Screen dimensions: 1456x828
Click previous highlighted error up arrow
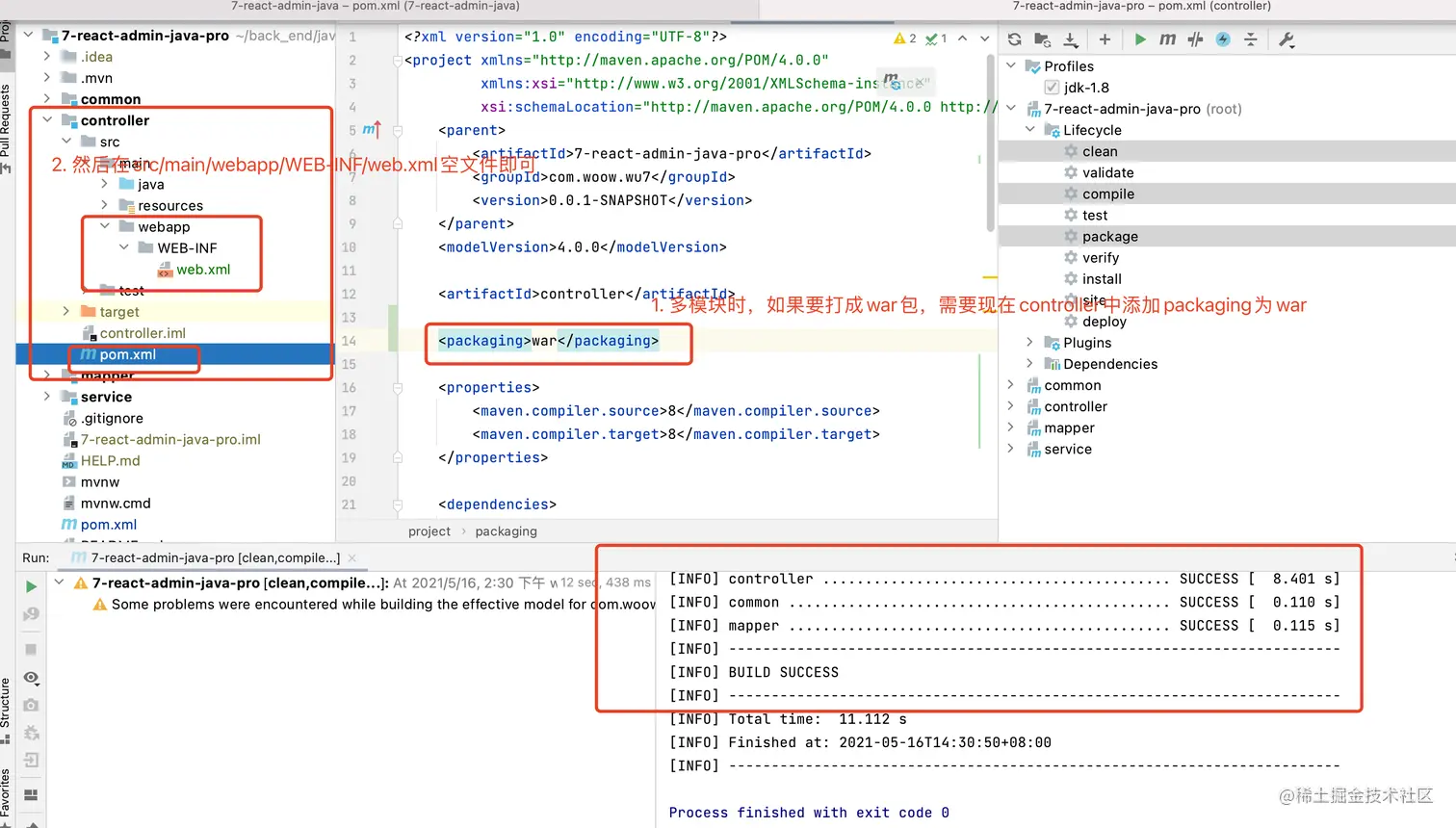[x=962, y=39]
